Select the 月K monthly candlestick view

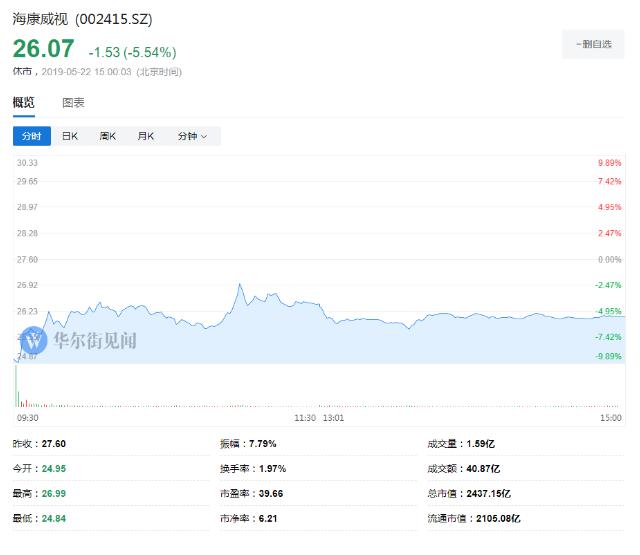pyautogui.click(x=146, y=136)
